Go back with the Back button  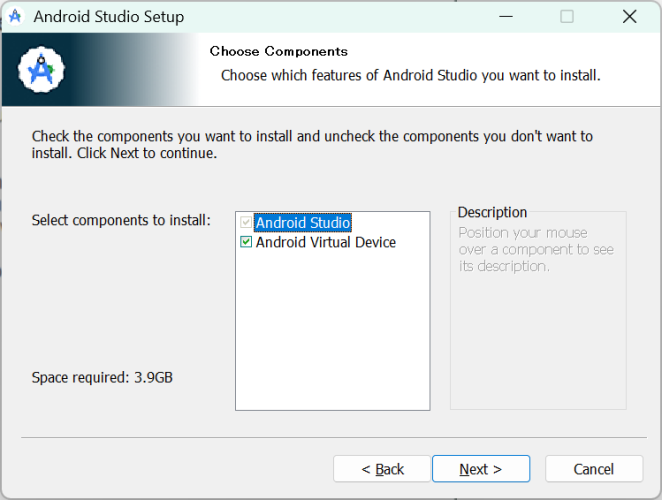click(382, 469)
